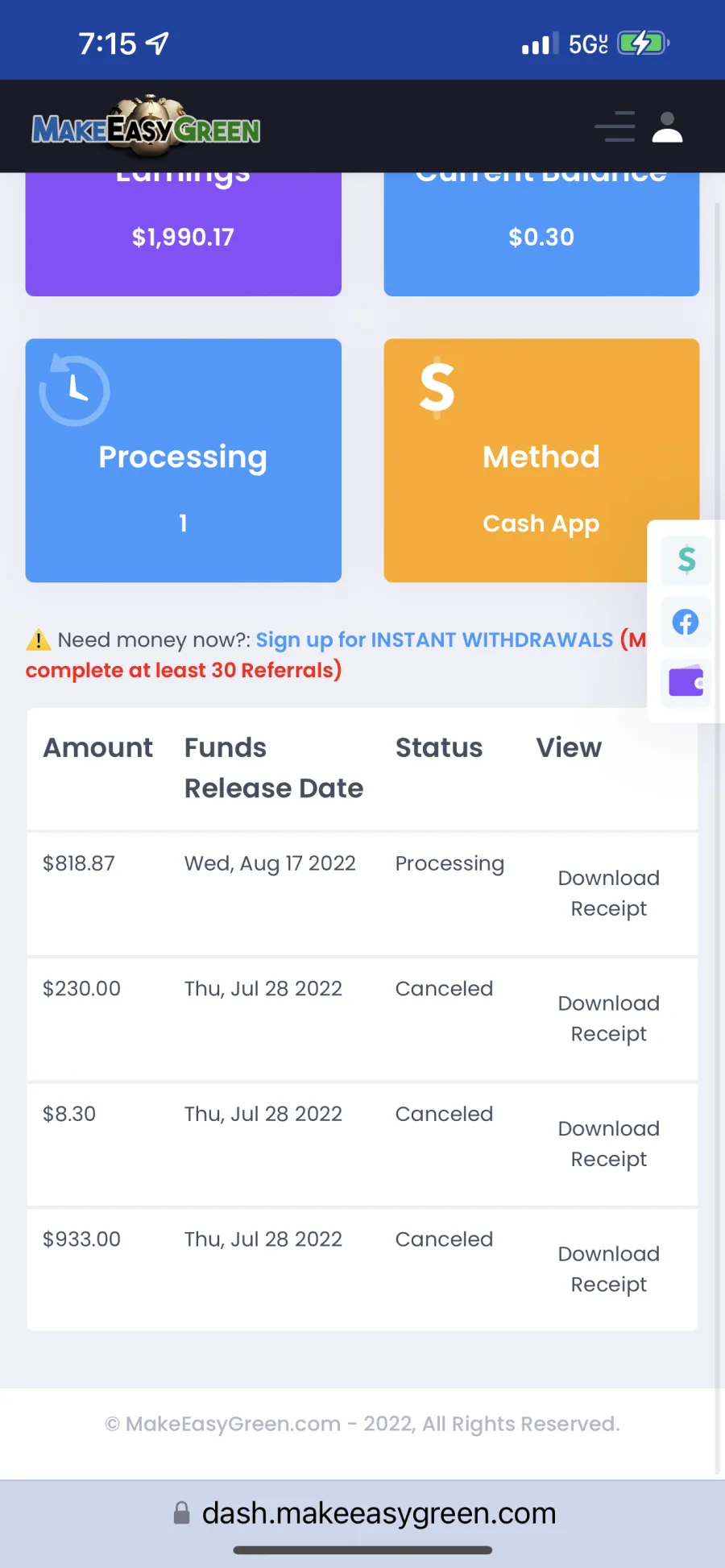The height and width of the screenshot is (1568, 725).
Task: Tap the dash.makeeasygreen.com address bar
Action: pyautogui.click(x=364, y=1513)
